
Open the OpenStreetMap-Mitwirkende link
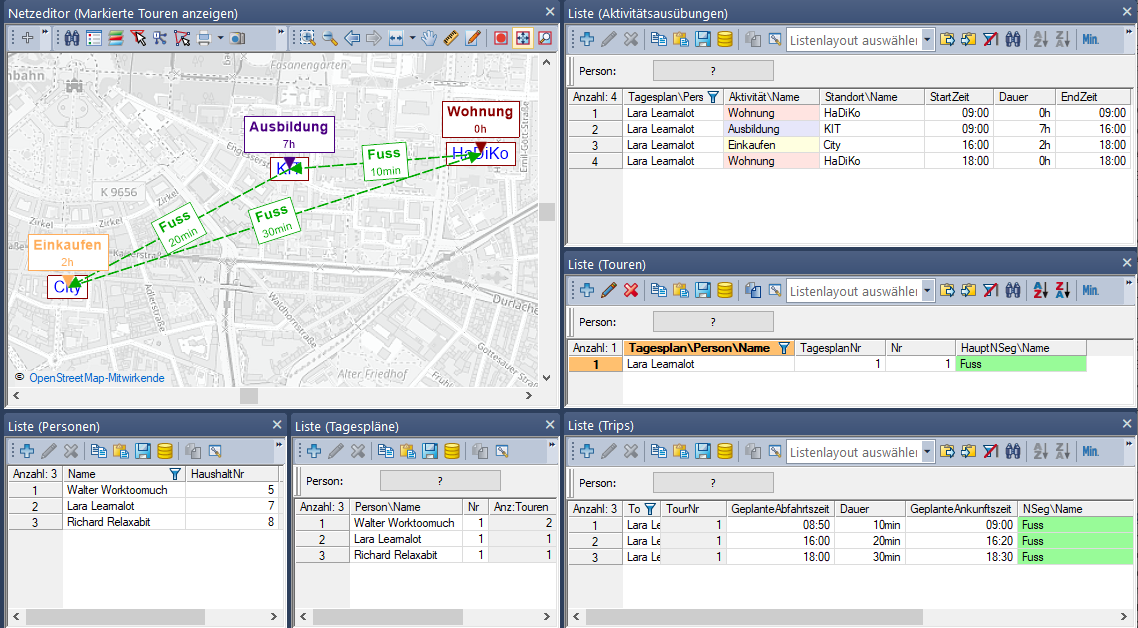pyautogui.click(x=97, y=378)
